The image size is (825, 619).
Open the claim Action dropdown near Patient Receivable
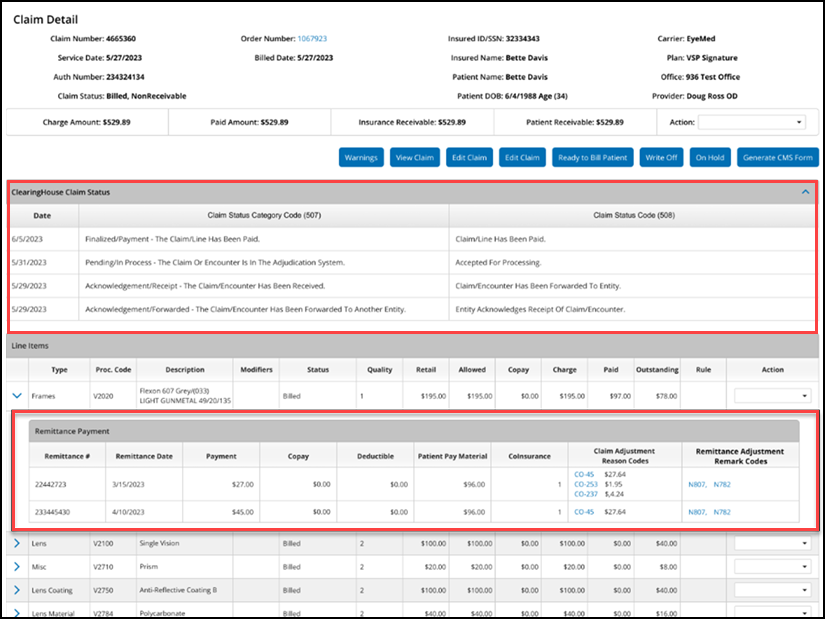pos(751,122)
